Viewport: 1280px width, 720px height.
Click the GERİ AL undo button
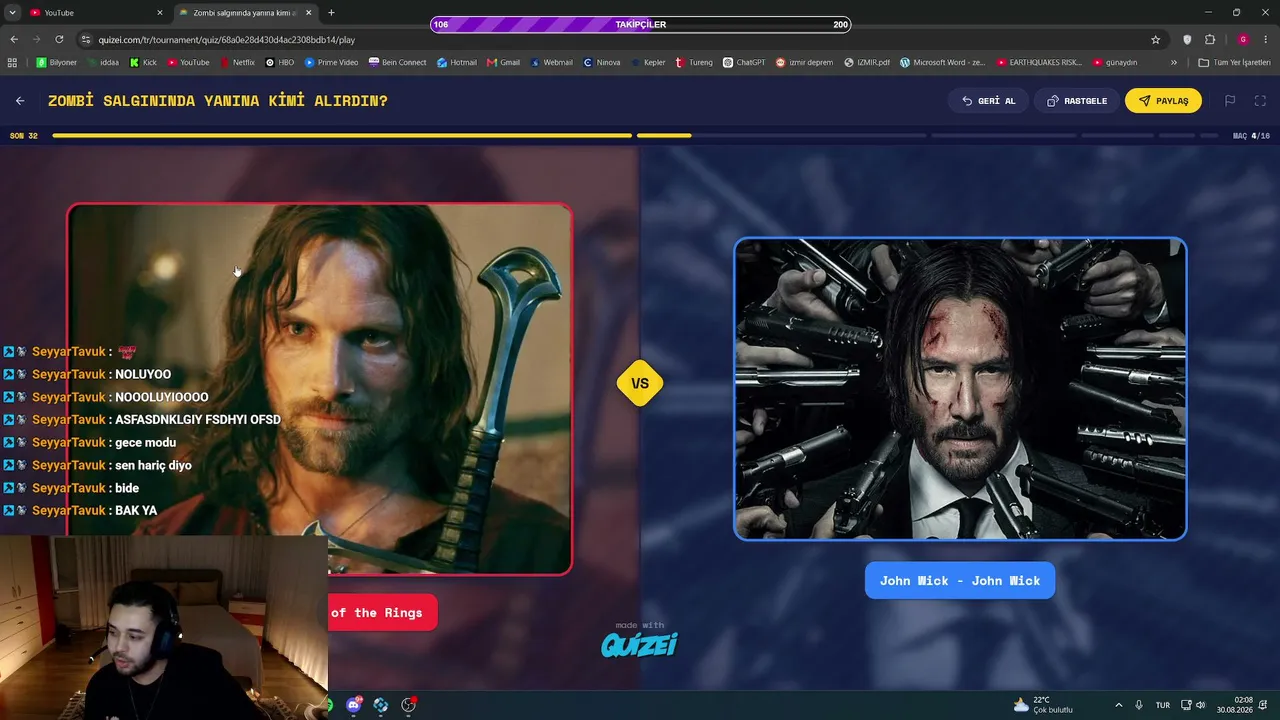(x=989, y=101)
